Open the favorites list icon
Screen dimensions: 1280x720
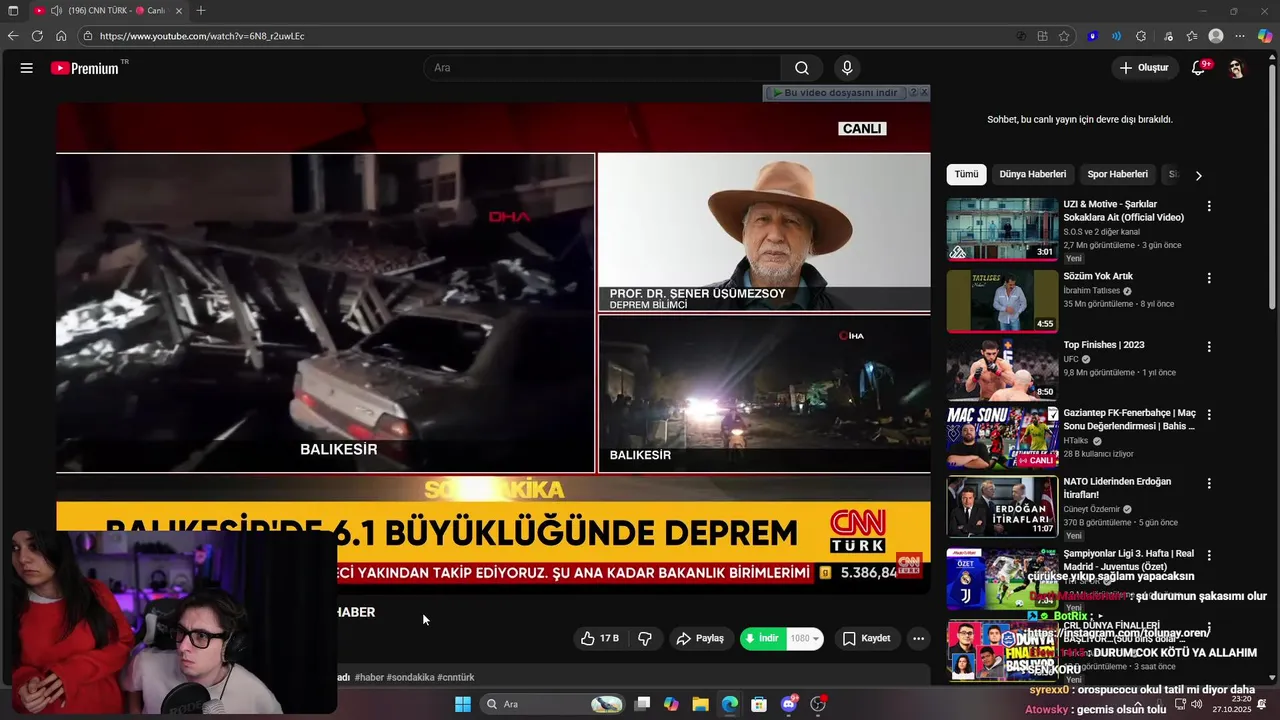pyautogui.click(x=1192, y=36)
